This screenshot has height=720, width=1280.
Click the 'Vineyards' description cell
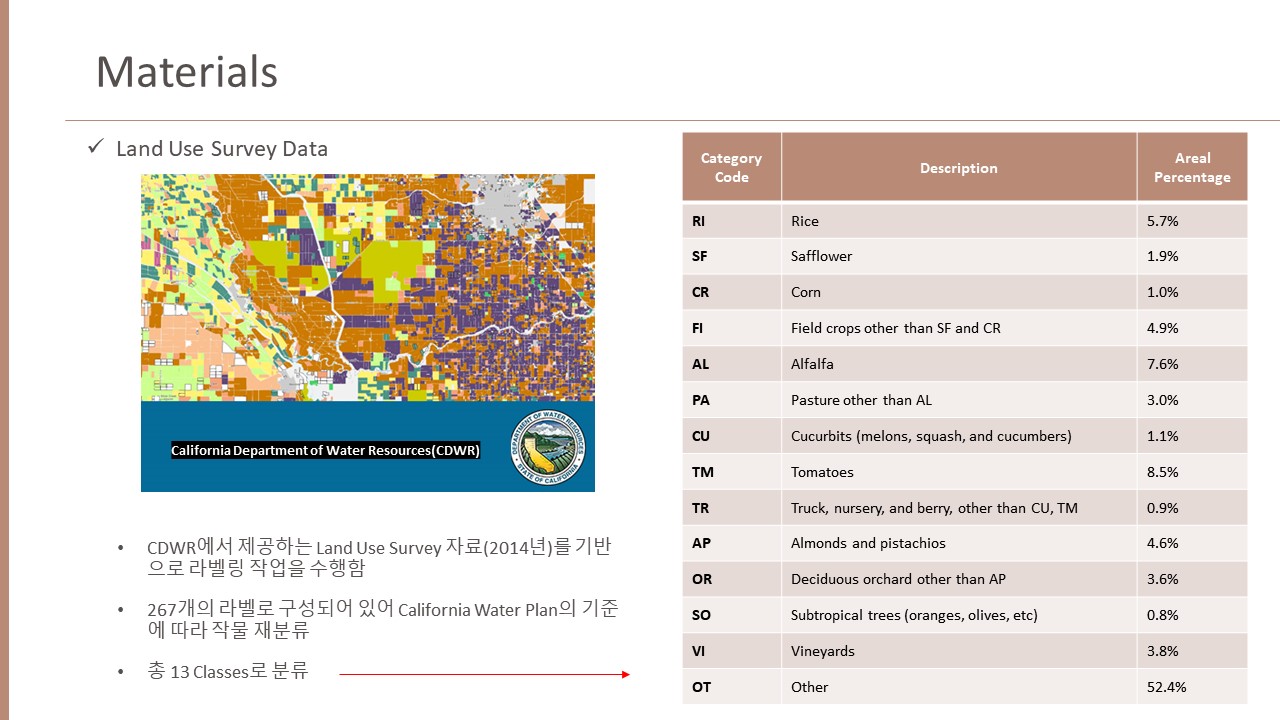click(x=959, y=651)
